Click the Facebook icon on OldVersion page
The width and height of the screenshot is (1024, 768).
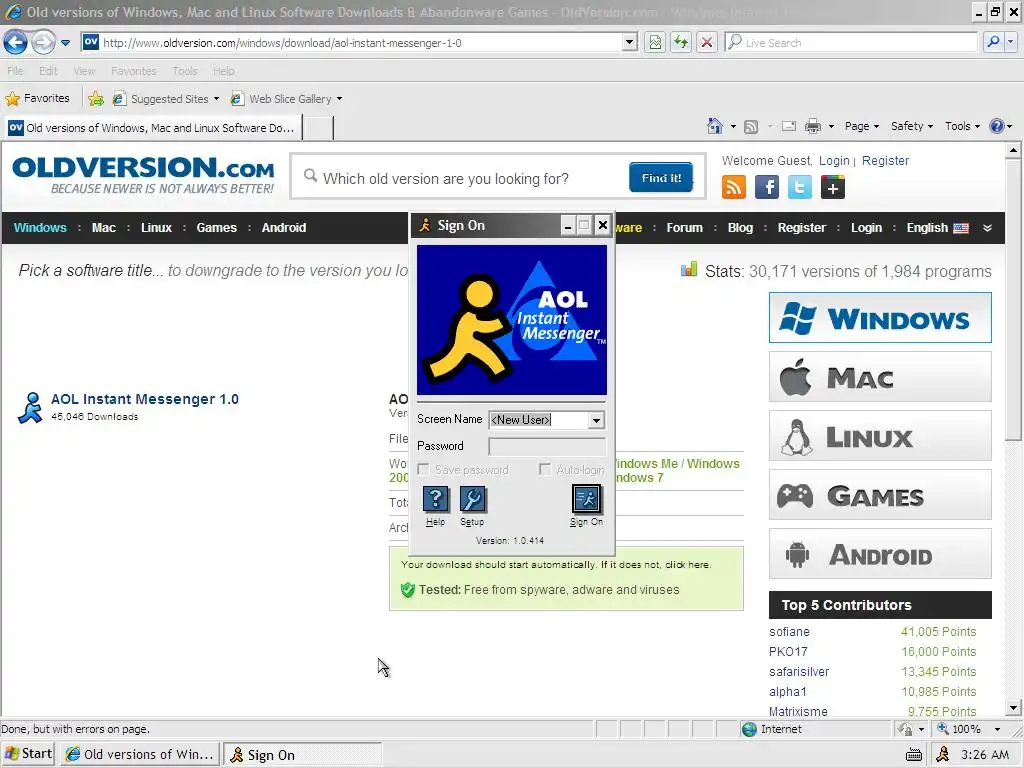tap(767, 187)
